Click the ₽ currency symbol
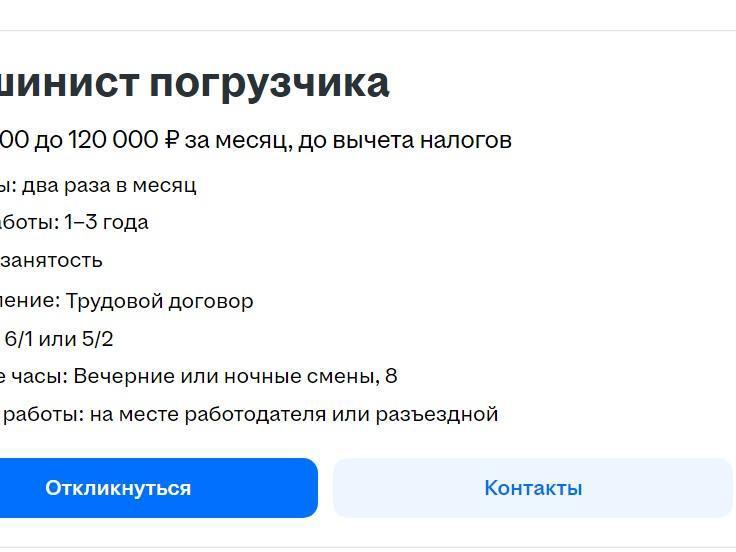736x552 pixels. click(171, 140)
